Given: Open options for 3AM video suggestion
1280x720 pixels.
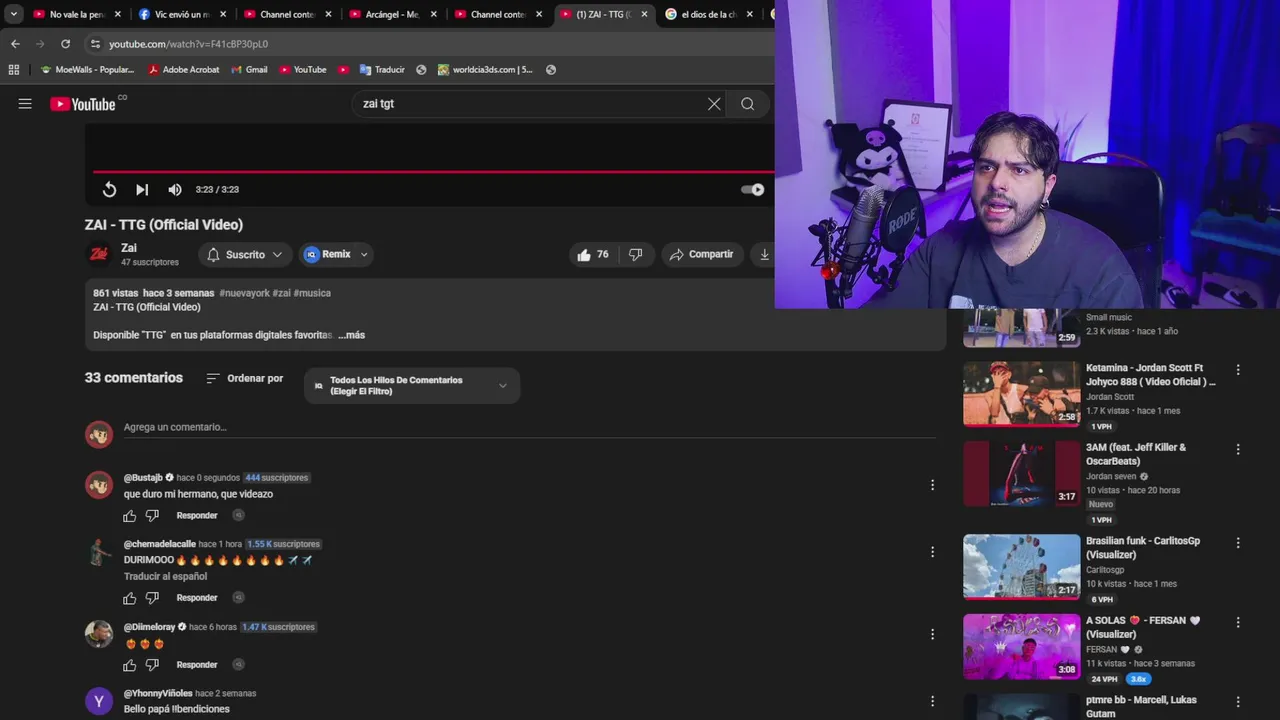Looking at the screenshot, I should point(1238,450).
